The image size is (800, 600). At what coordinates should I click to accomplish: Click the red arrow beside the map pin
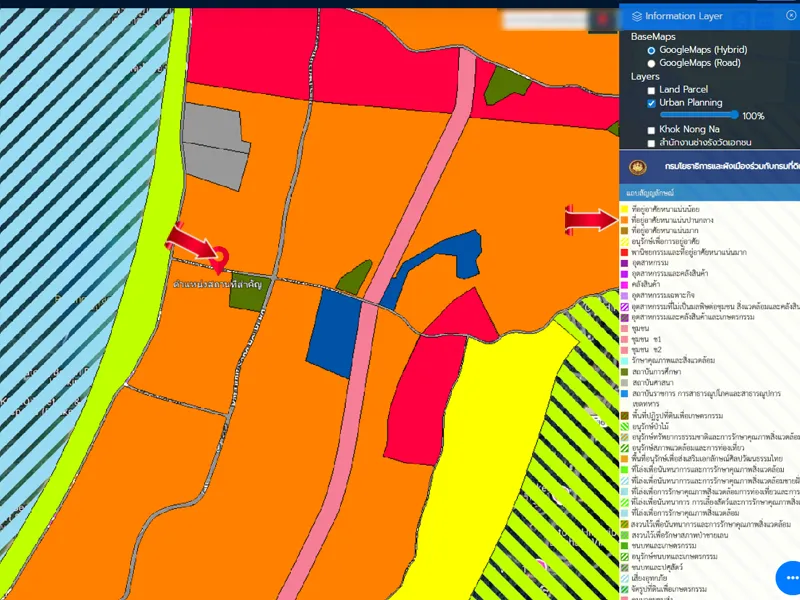188,240
